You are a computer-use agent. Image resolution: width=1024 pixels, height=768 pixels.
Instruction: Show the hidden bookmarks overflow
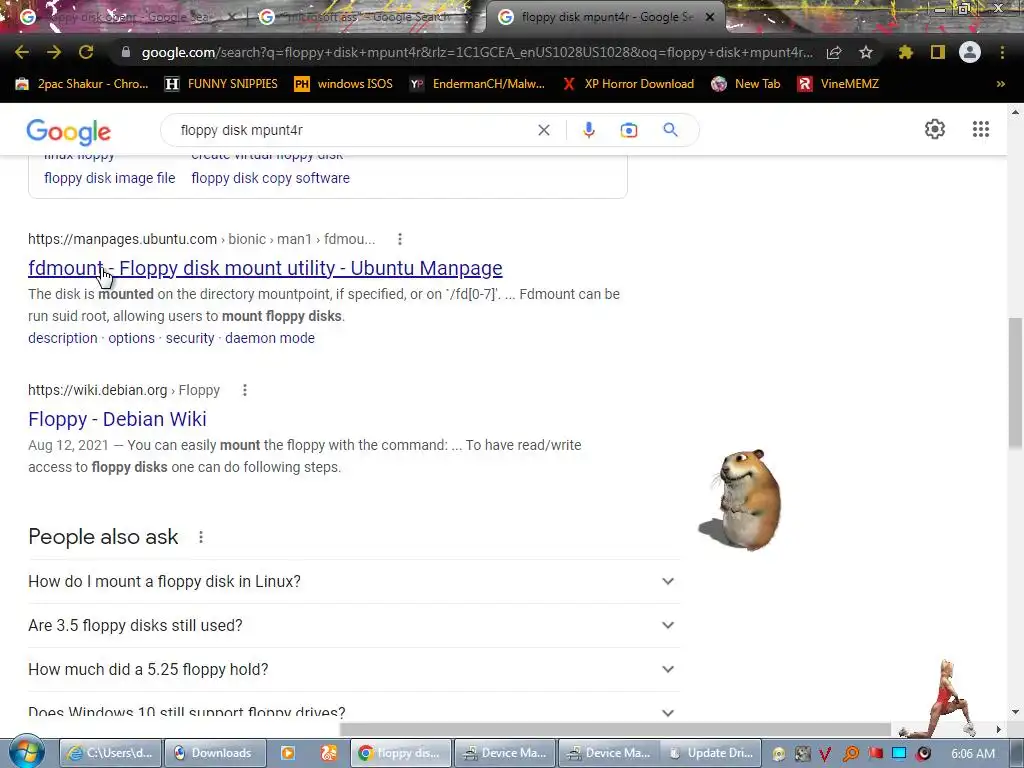[1000, 84]
